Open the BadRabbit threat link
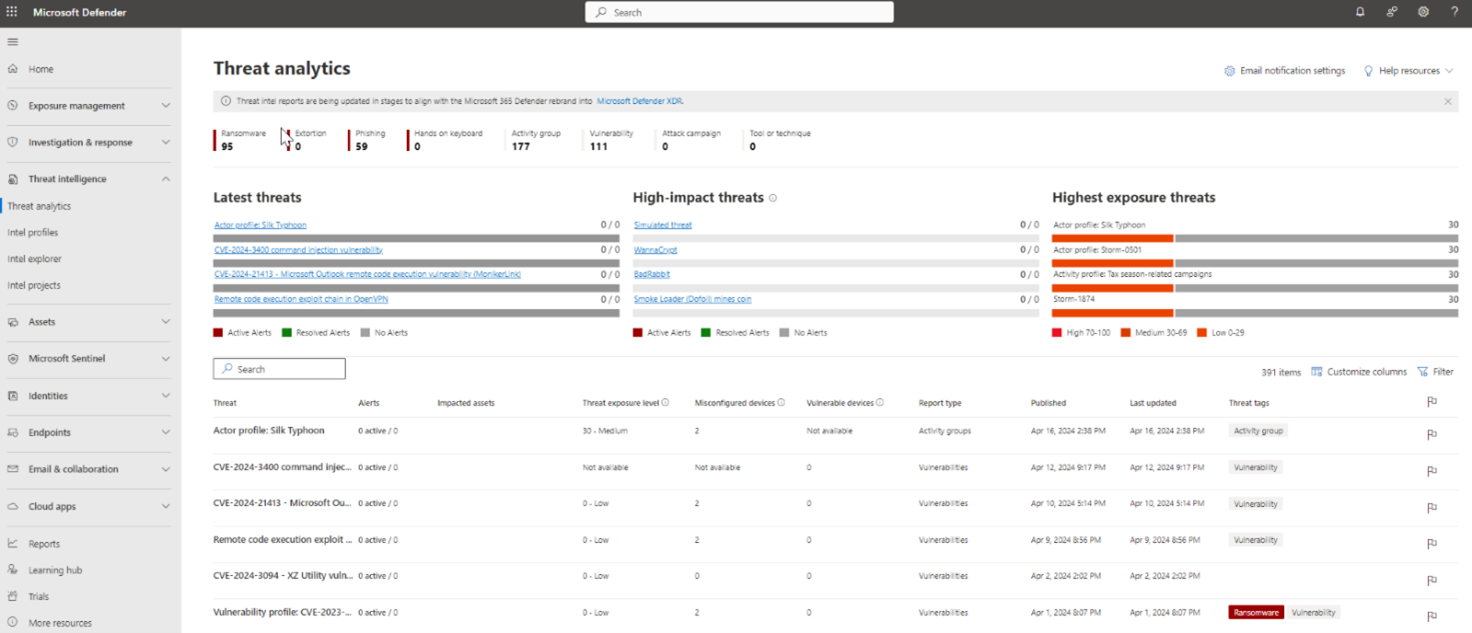 [652, 274]
